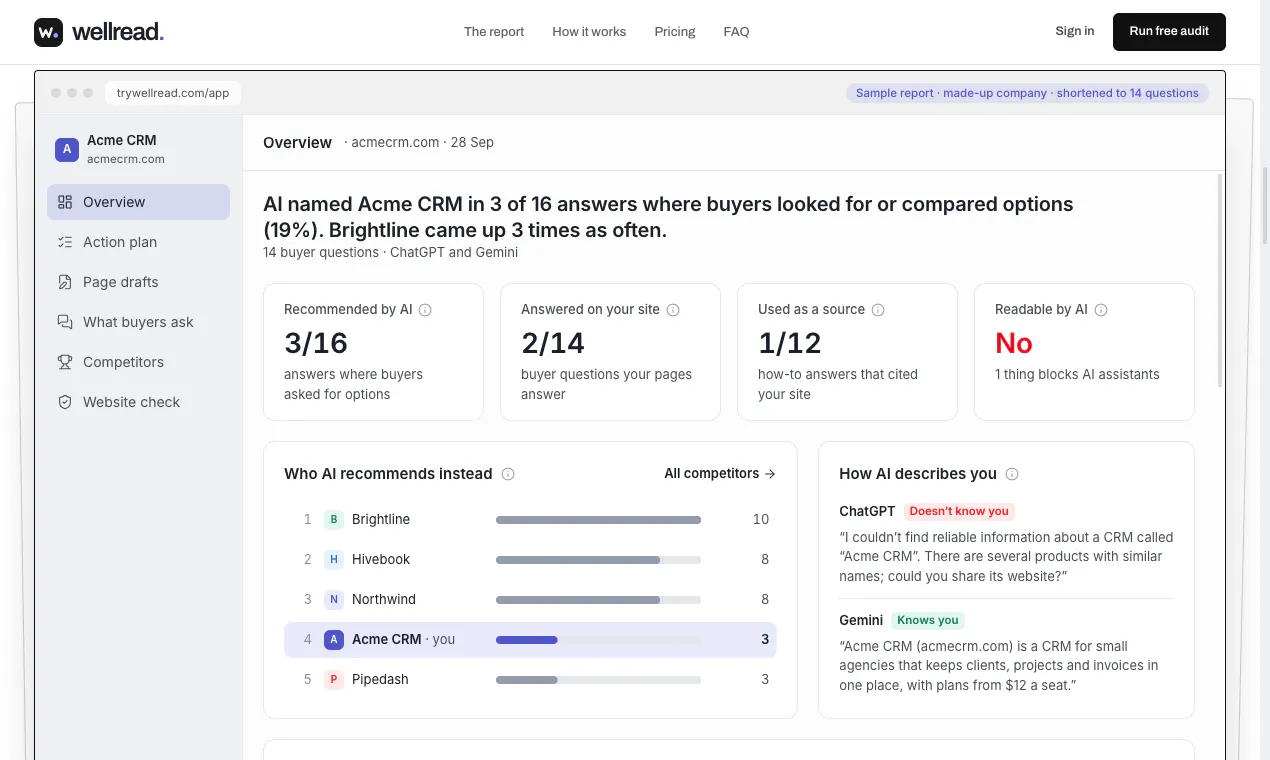Click the Northwind badge icon
Screen dimensions: 1270x760
point(334,599)
